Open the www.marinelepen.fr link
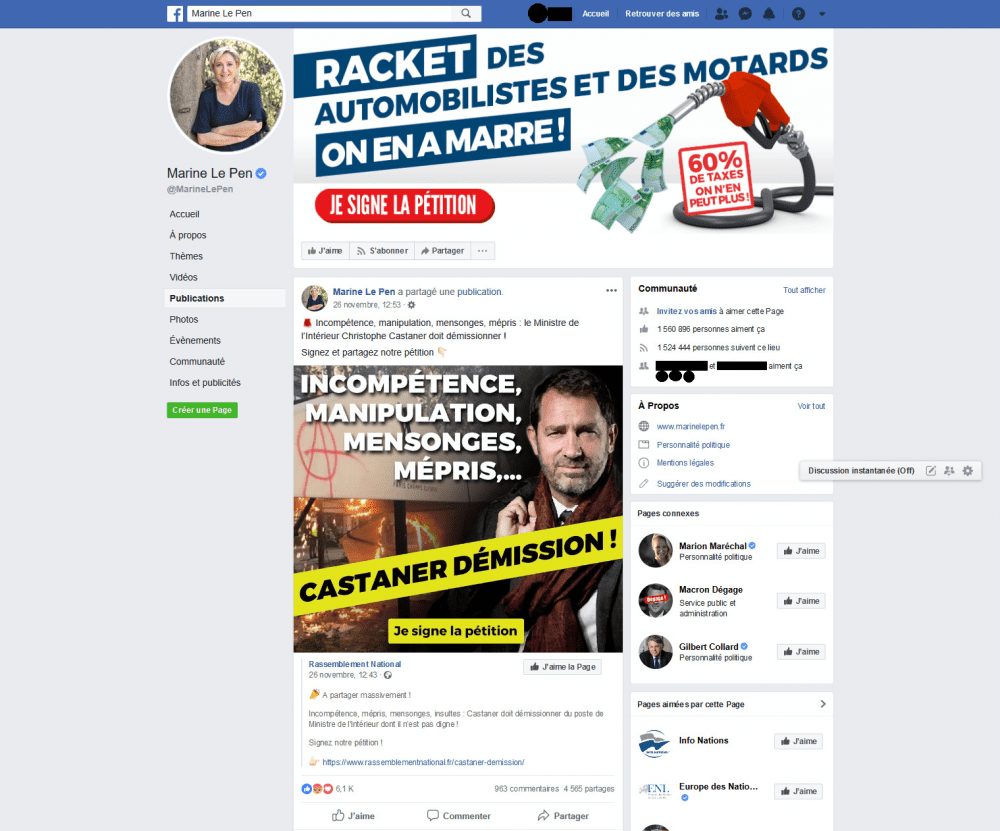 click(x=691, y=427)
